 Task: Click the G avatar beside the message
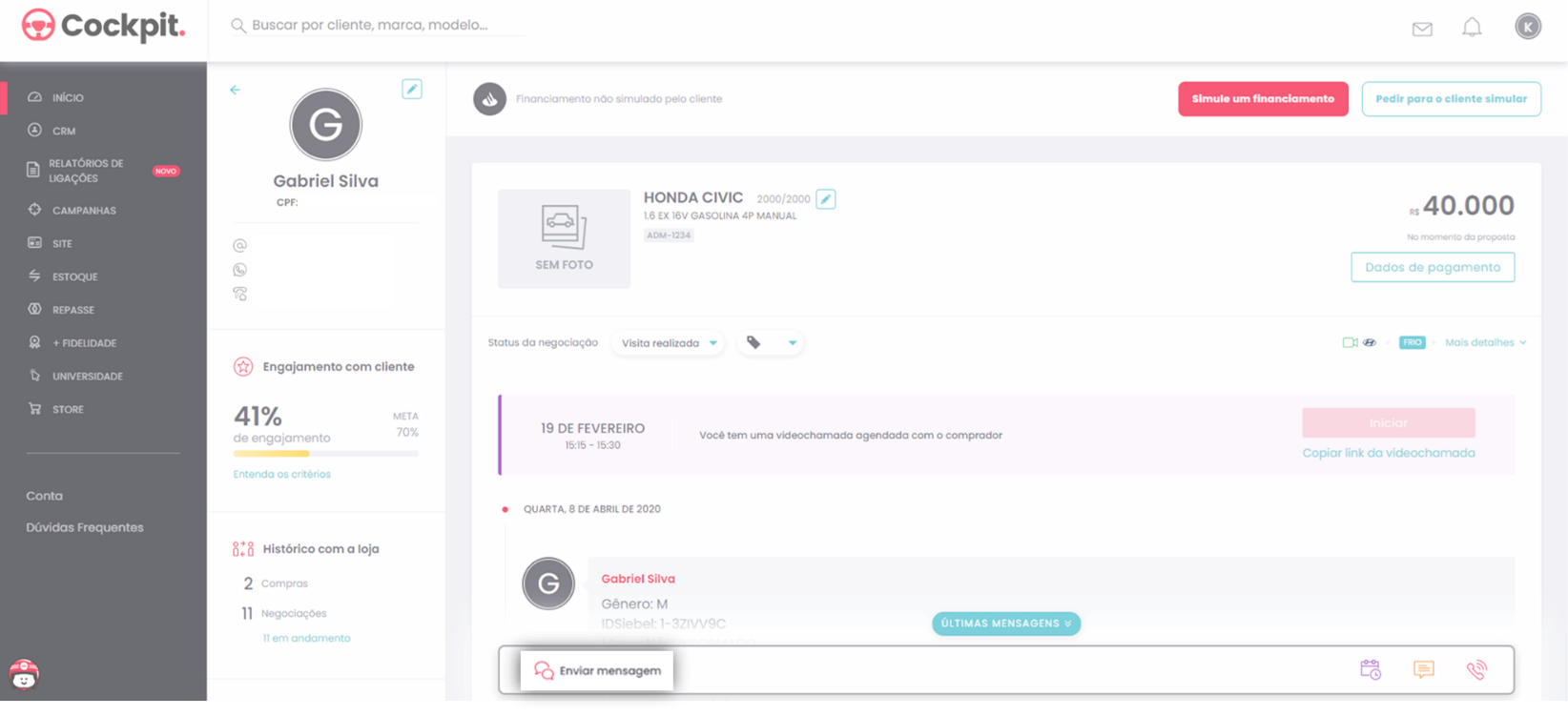pyautogui.click(x=548, y=583)
